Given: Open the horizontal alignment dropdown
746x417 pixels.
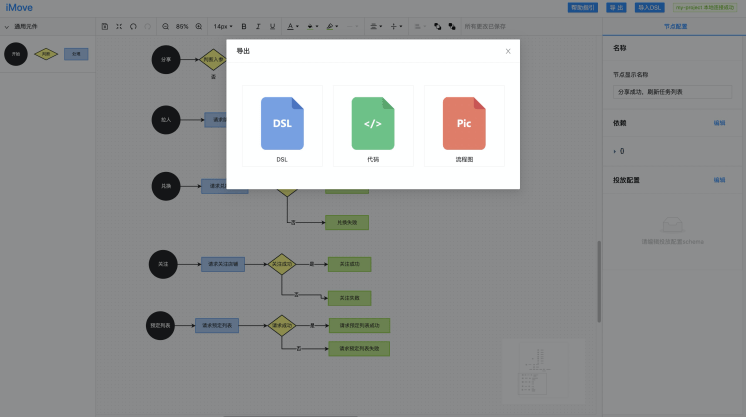Looking at the screenshot, I should pos(376,27).
